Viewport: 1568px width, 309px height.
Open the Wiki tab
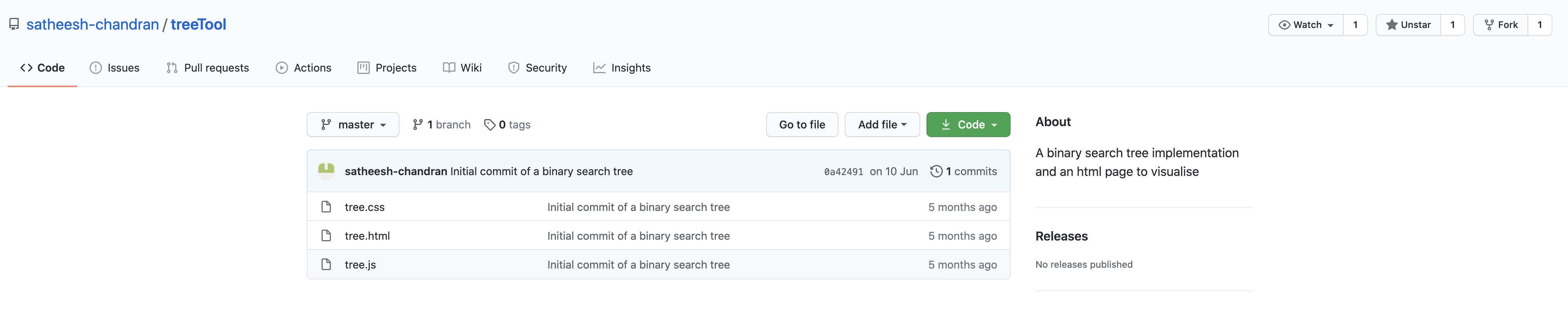coord(462,67)
